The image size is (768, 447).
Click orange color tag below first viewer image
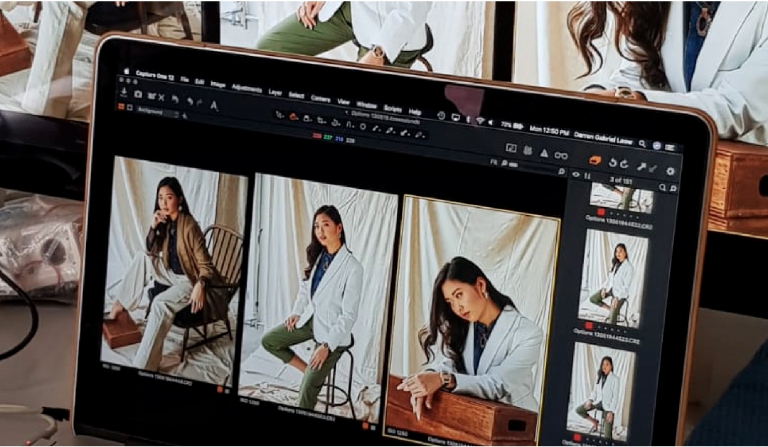pos(220,390)
